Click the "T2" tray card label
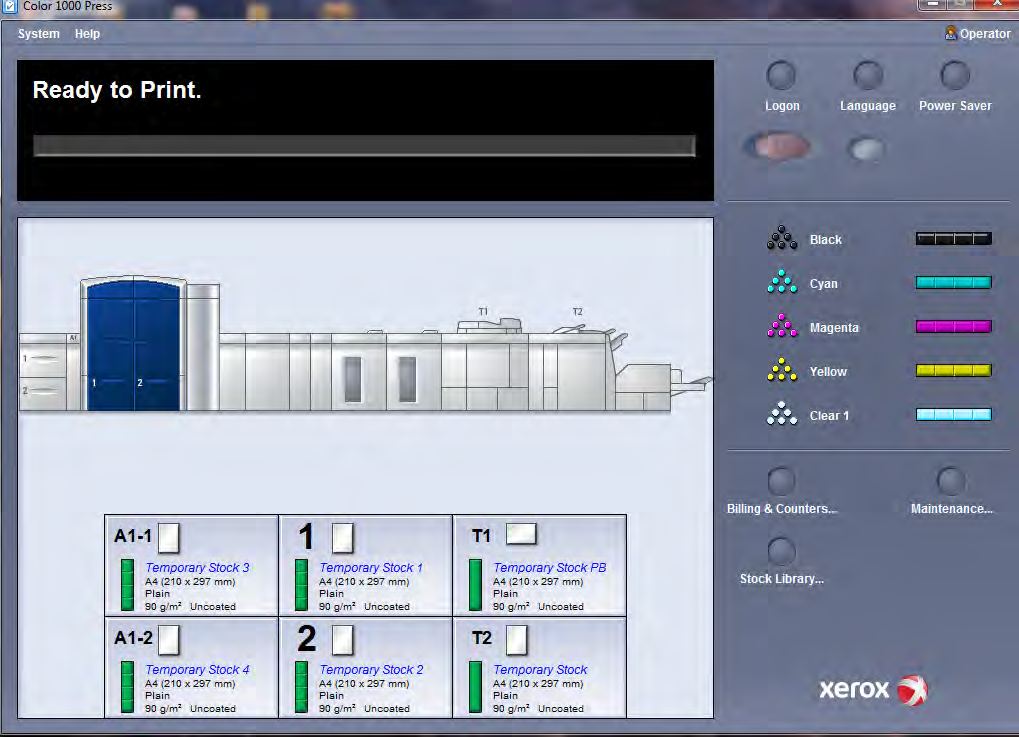1019x737 pixels. point(482,638)
